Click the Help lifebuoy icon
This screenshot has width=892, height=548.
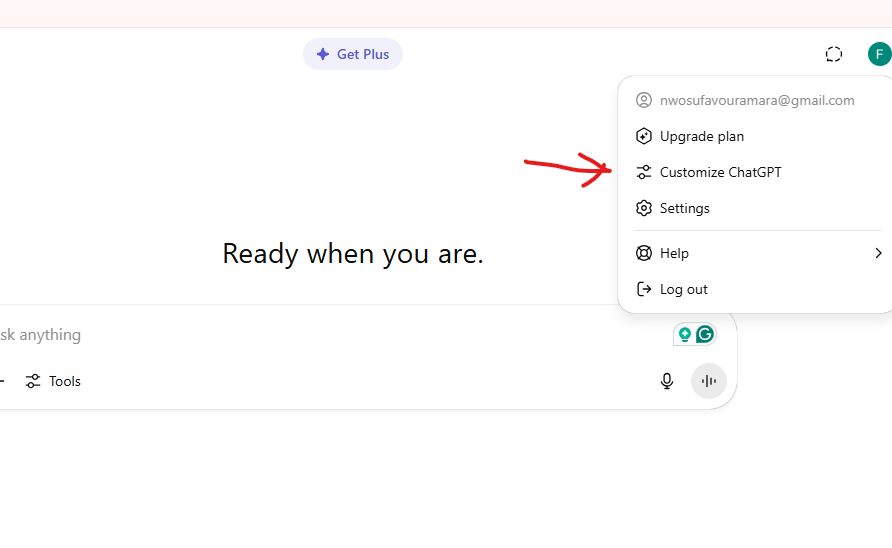(x=643, y=253)
